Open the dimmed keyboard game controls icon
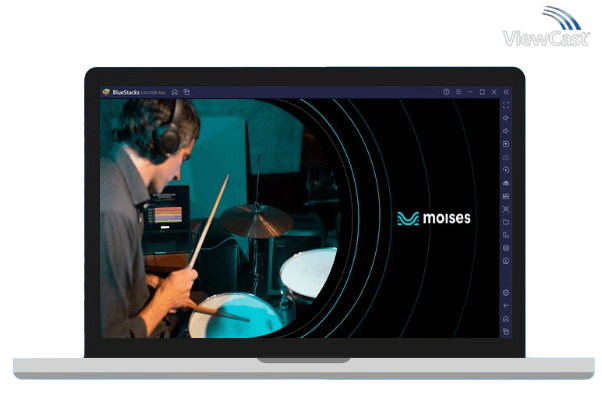 [x=506, y=157]
